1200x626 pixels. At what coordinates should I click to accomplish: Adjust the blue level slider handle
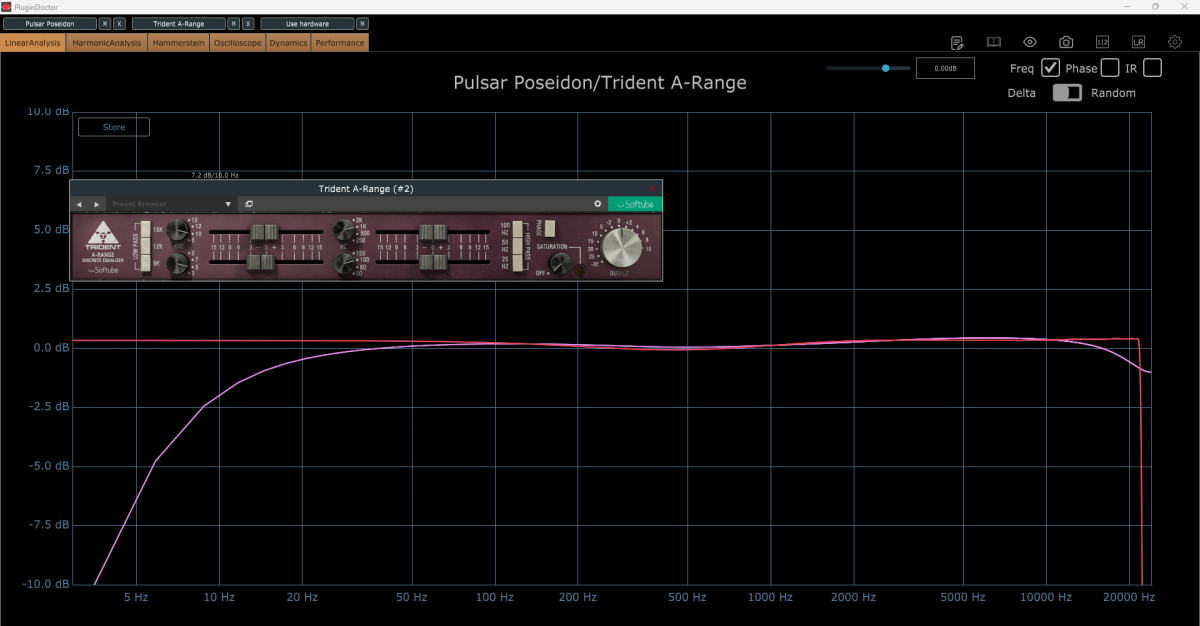(885, 68)
